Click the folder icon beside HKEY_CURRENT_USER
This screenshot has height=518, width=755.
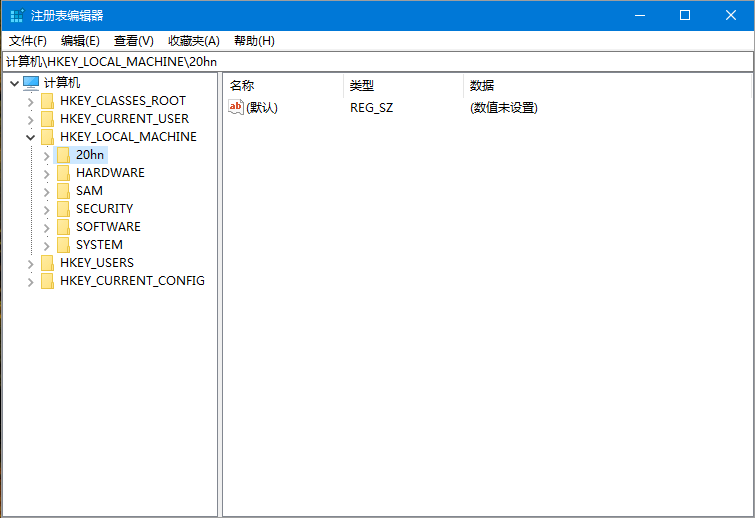click(47, 119)
